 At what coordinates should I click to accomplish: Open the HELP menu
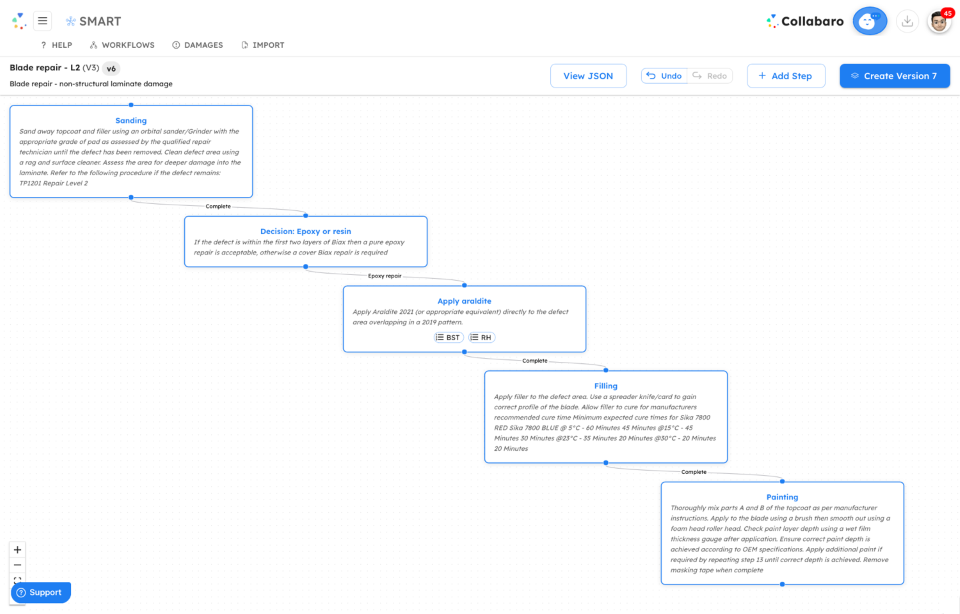[x=56, y=44]
